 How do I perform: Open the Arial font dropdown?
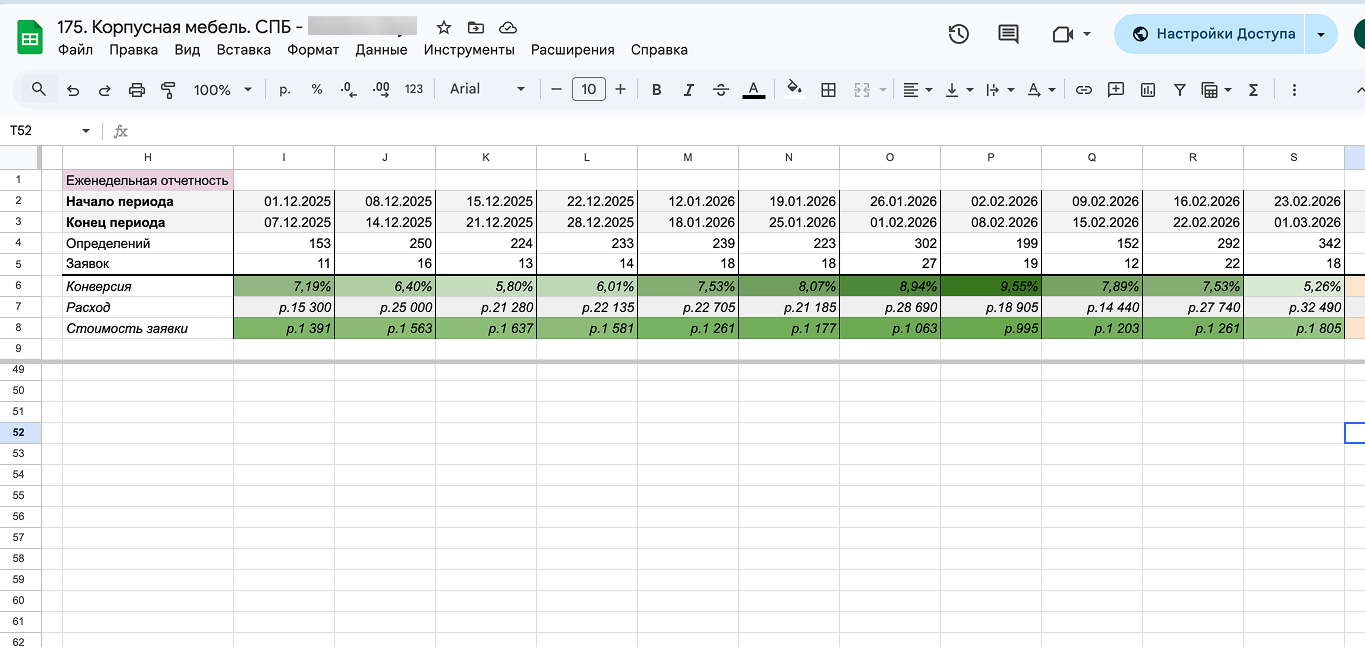[x=487, y=89]
